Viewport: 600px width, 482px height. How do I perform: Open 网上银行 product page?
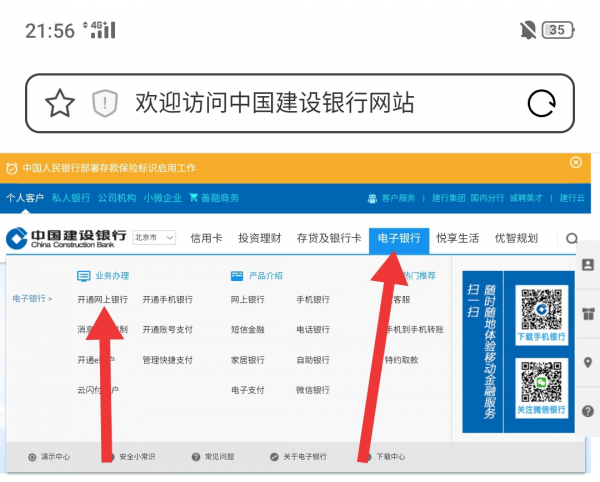point(247,300)
